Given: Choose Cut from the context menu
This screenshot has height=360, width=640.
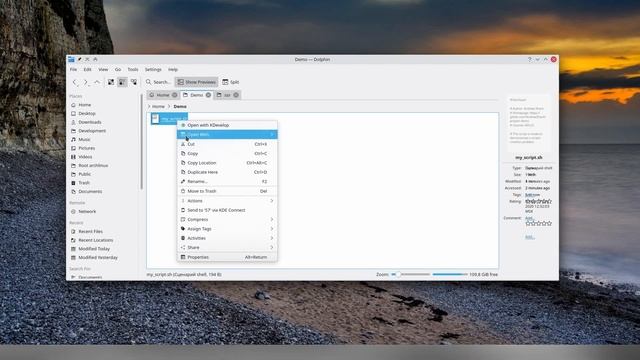Looking at the screenshot, I should (x=227, y=144).
